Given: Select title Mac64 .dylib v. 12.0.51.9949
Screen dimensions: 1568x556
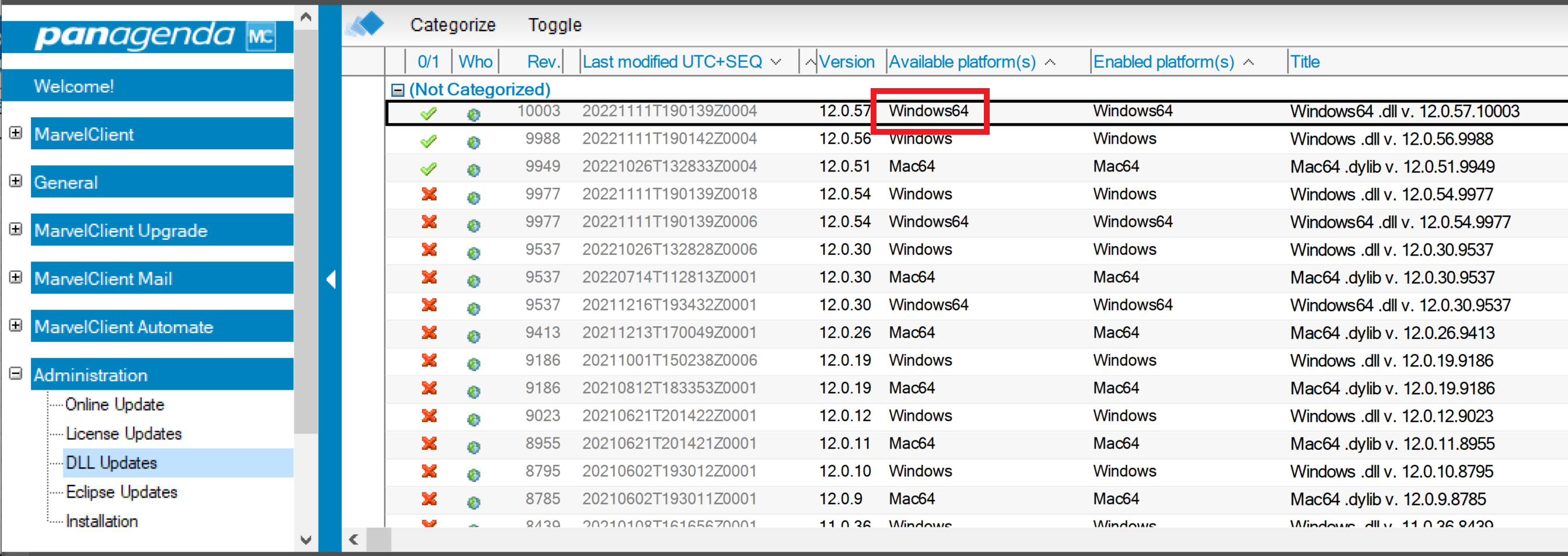Looking at the screenshot, I should [x=1392, y=167].
